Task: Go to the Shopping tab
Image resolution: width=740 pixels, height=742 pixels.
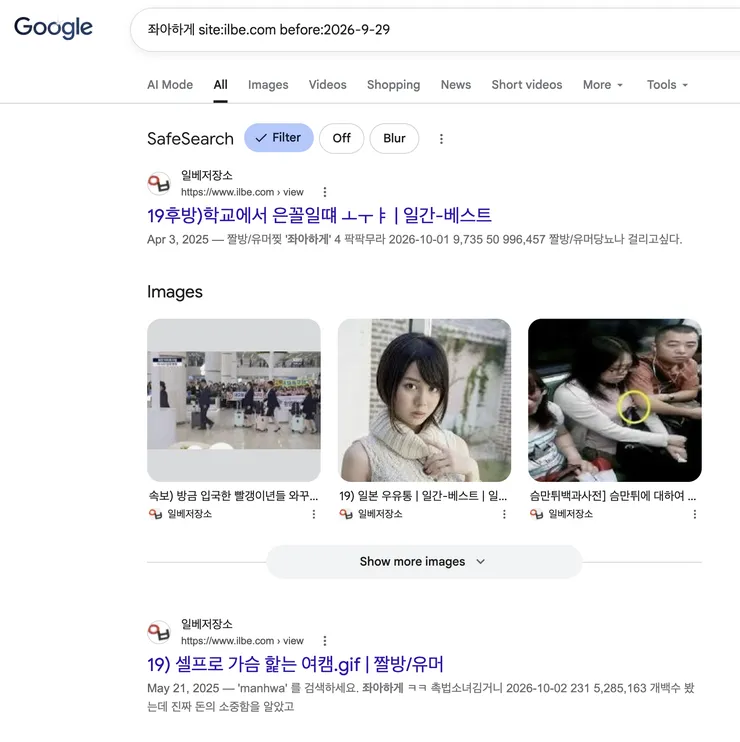Action: (x=393, y=85)
